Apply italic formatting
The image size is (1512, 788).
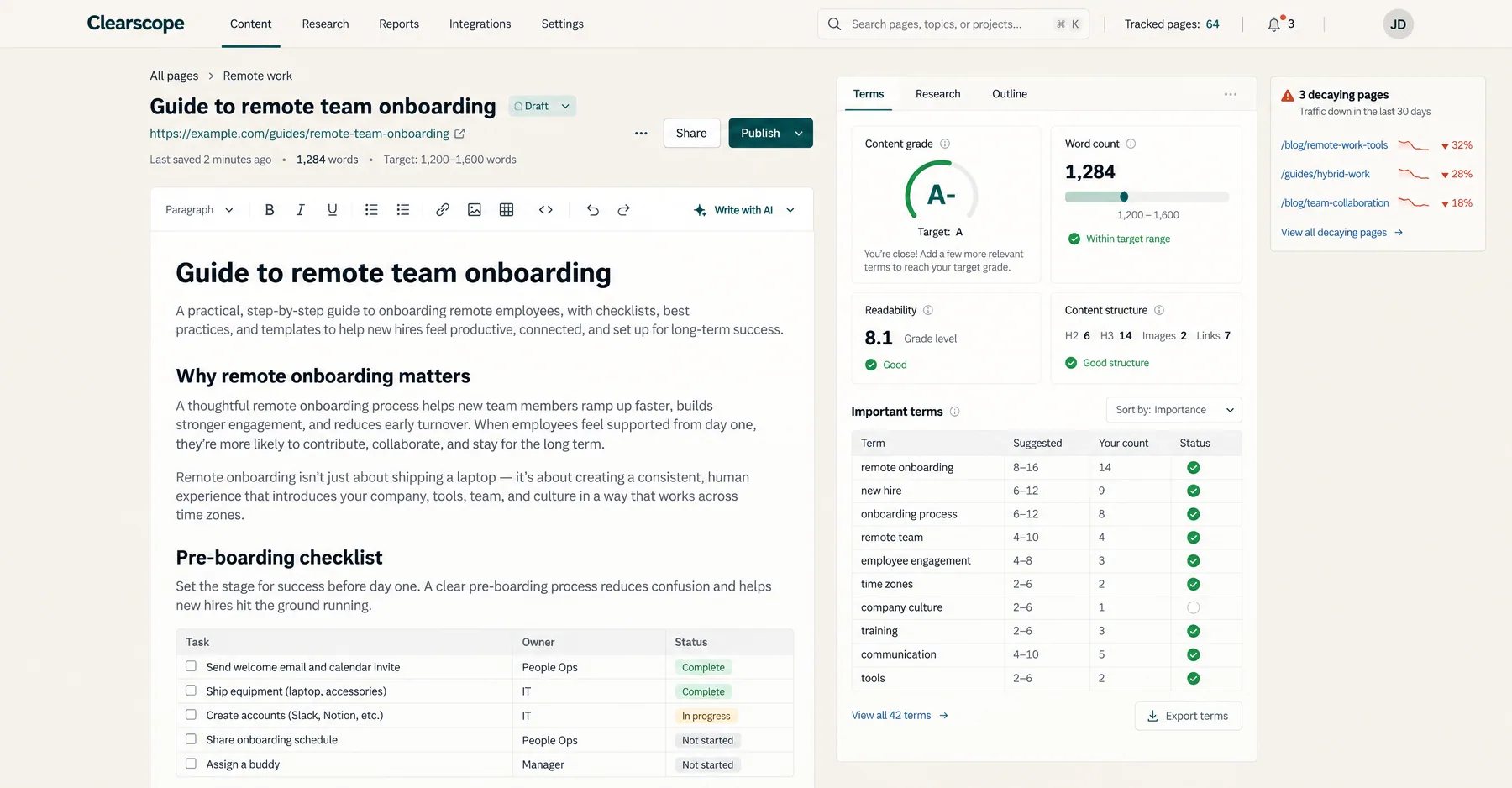pyautogui.click(x=300, y=210)
